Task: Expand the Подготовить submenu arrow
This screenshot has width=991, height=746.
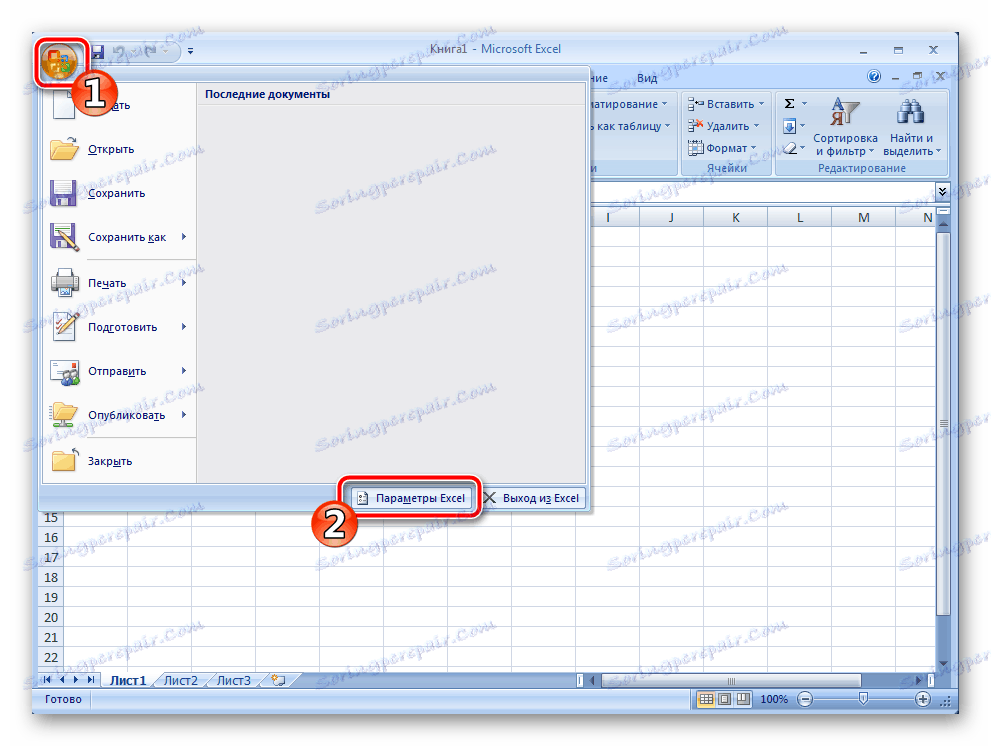Action: pyautogui.click(x=184, y=327)
